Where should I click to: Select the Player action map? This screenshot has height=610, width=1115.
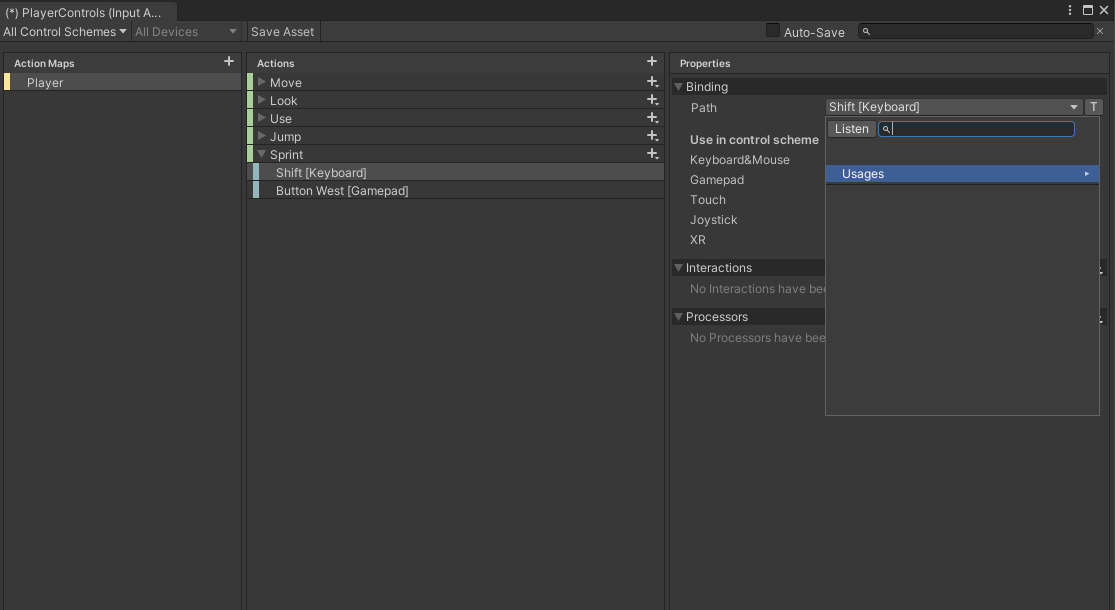click(45, 83)
